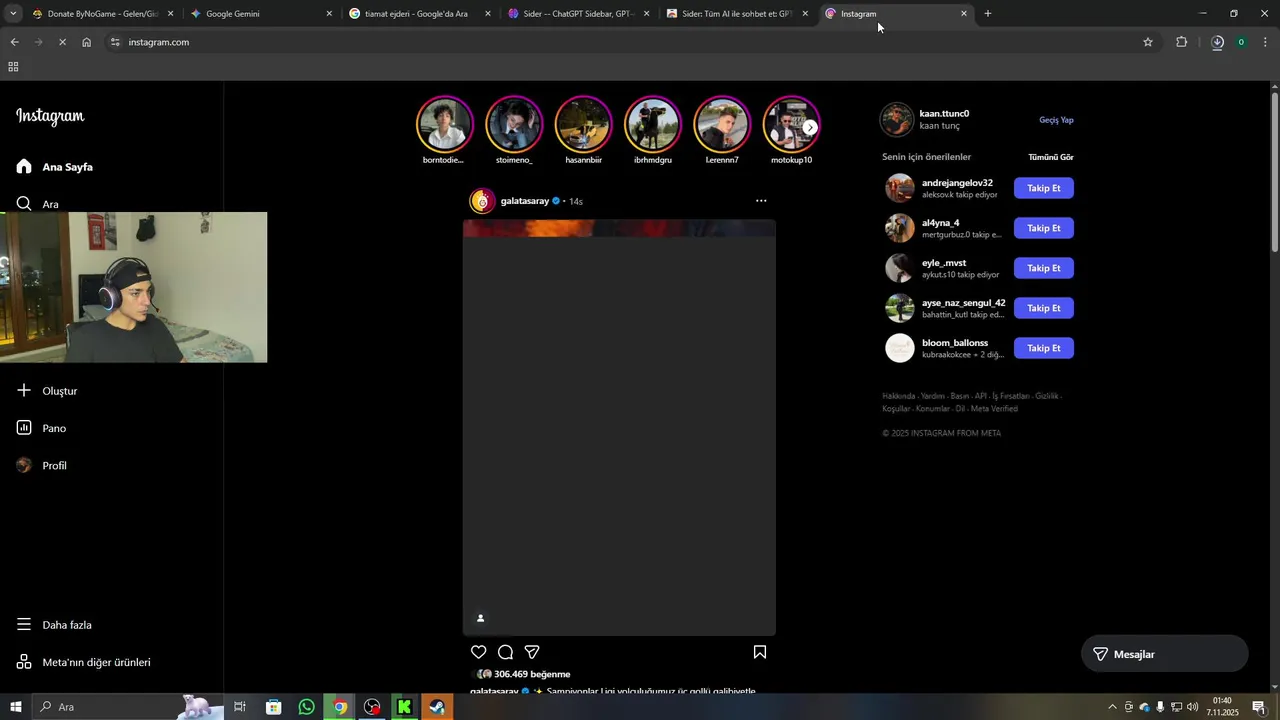The width and height of the screenshot is (1280, 720).
Task: Open the andrejangelov32 profile picture
Action: coord(900,188)
